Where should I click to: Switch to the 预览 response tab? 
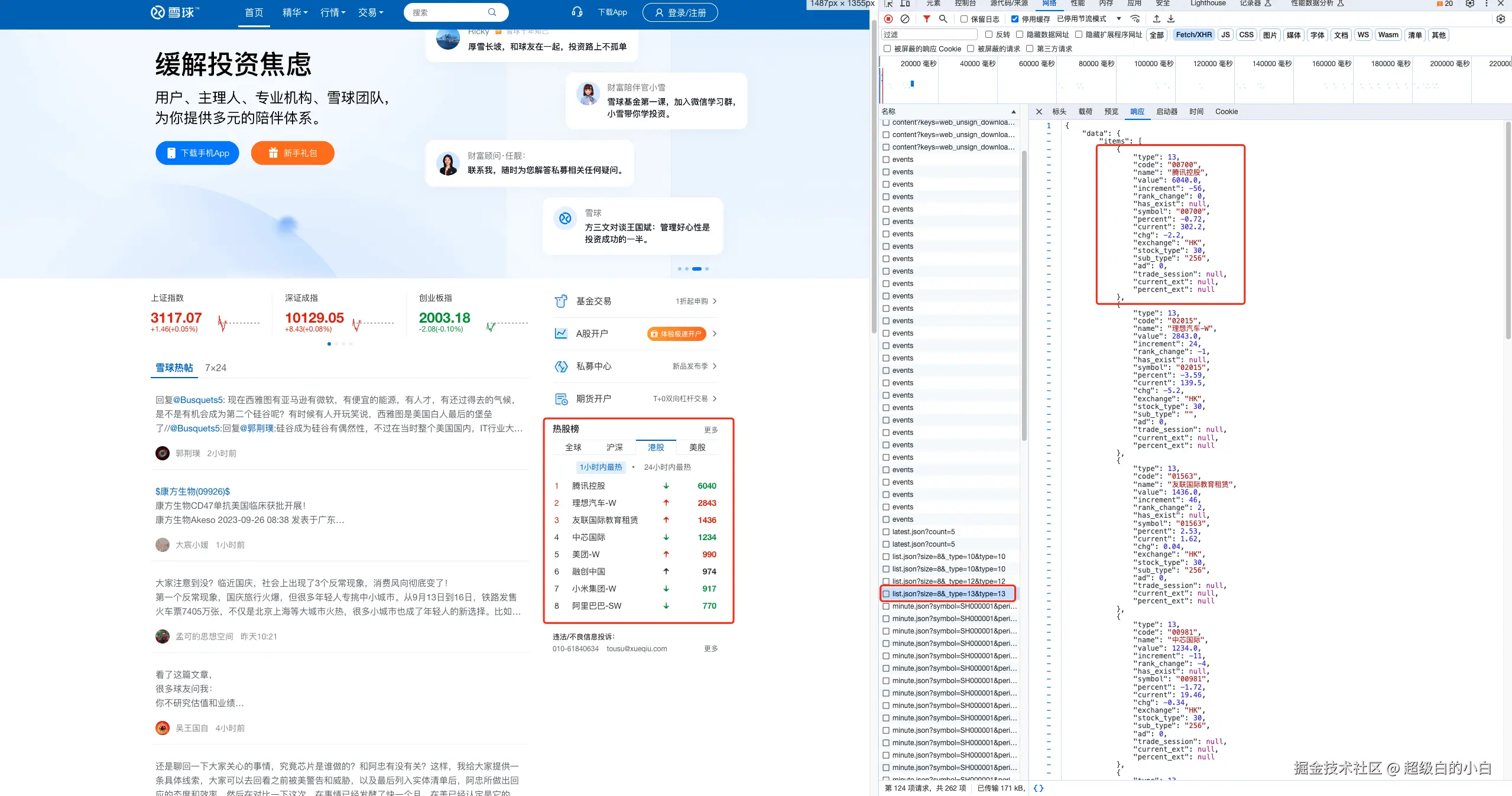click(1111, 112)
